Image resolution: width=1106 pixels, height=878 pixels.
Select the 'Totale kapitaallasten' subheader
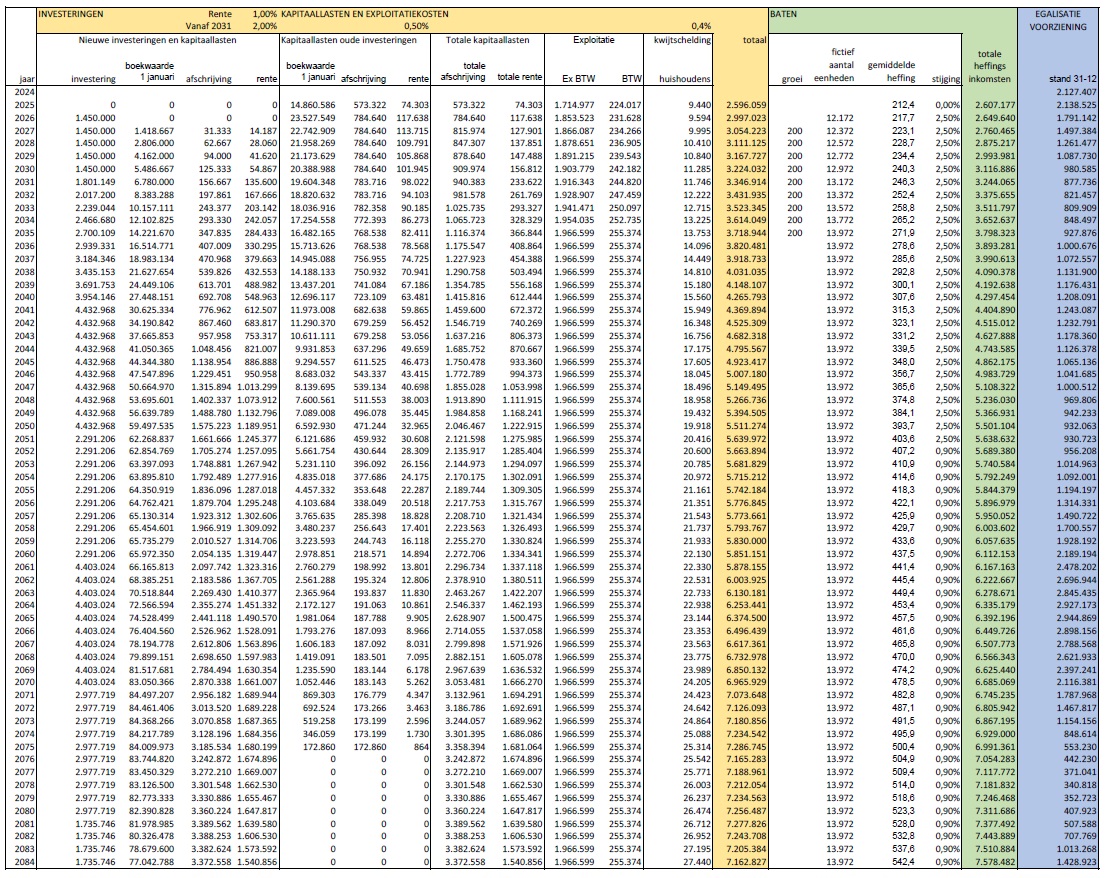tap(487, 40)
